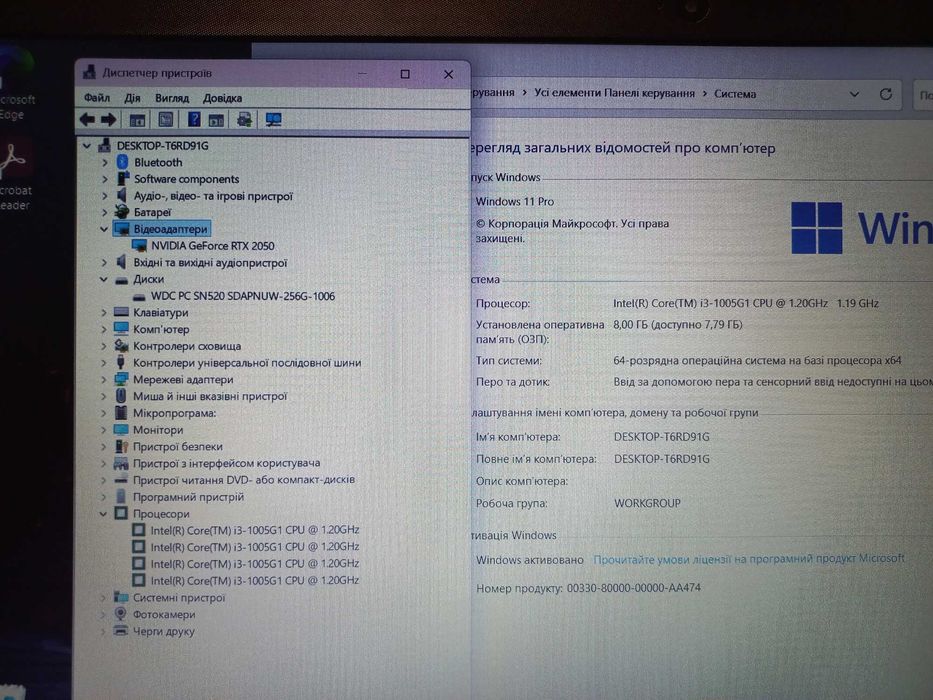This screenshot has height=700, width=933.
Task: Expand the Bluetooth category
Action: [x=105, y=162]
